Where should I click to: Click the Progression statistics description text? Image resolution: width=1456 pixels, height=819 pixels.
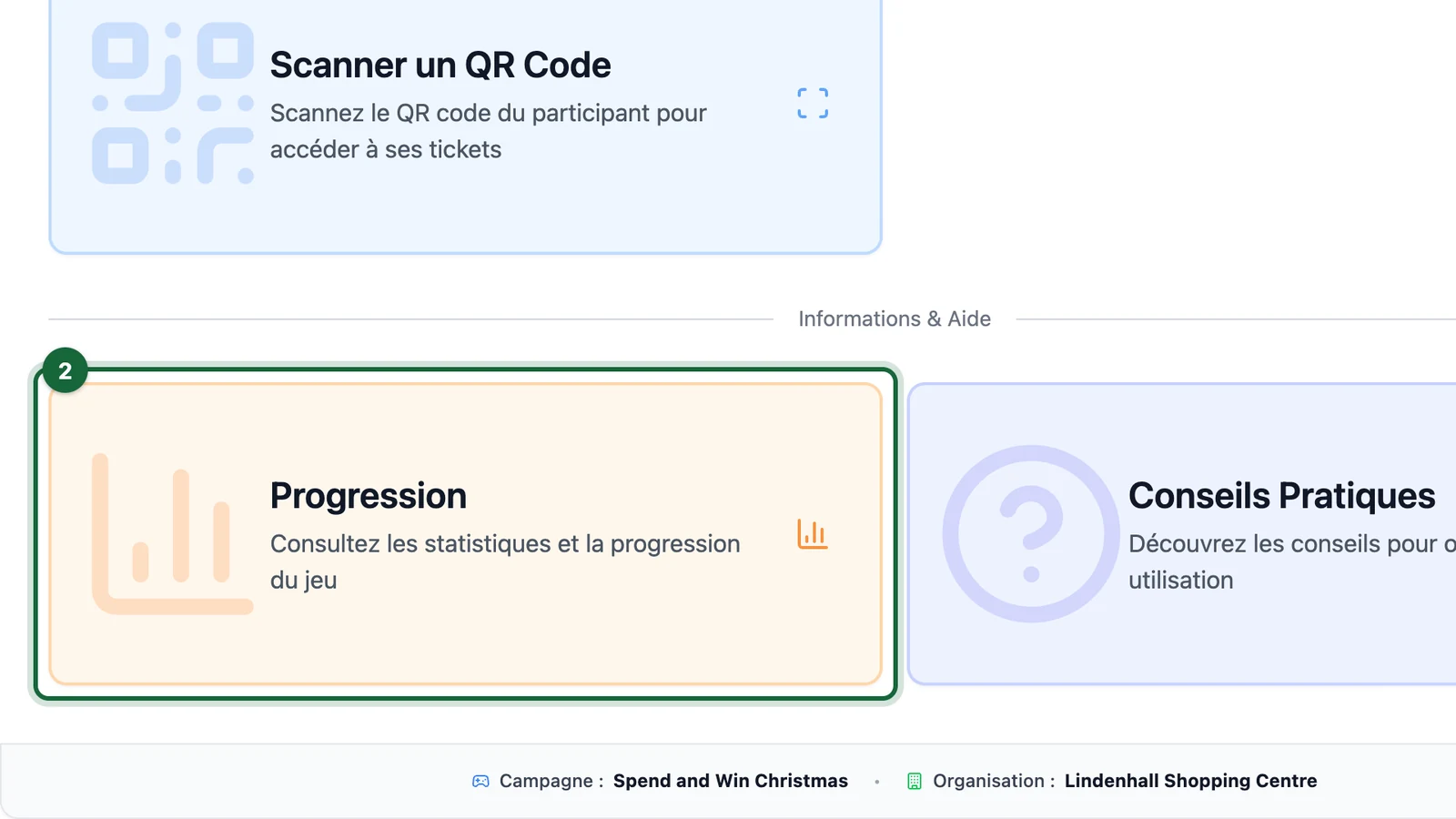505,561
